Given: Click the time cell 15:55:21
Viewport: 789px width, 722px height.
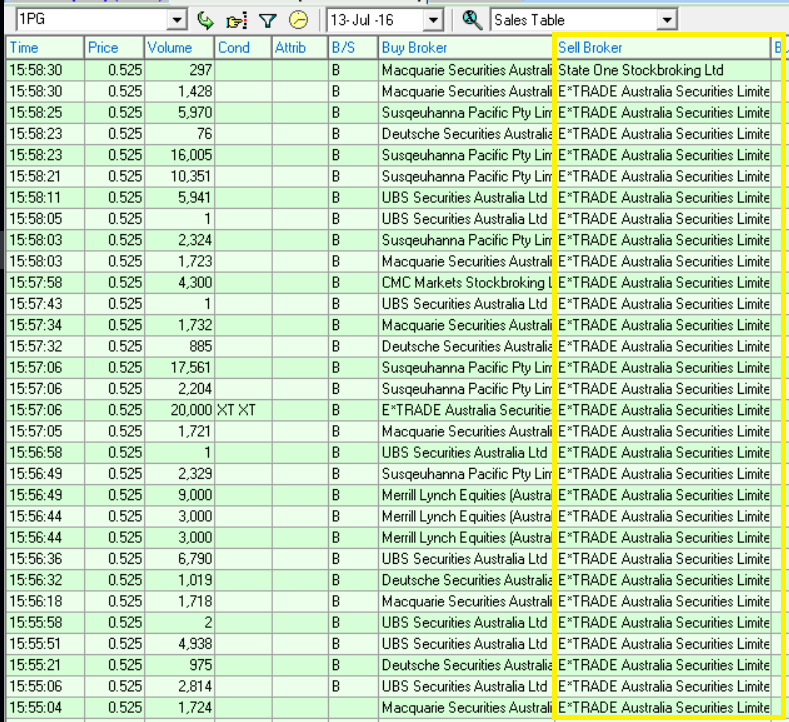Looking at the screenshot, I should (x=44, y=665).
